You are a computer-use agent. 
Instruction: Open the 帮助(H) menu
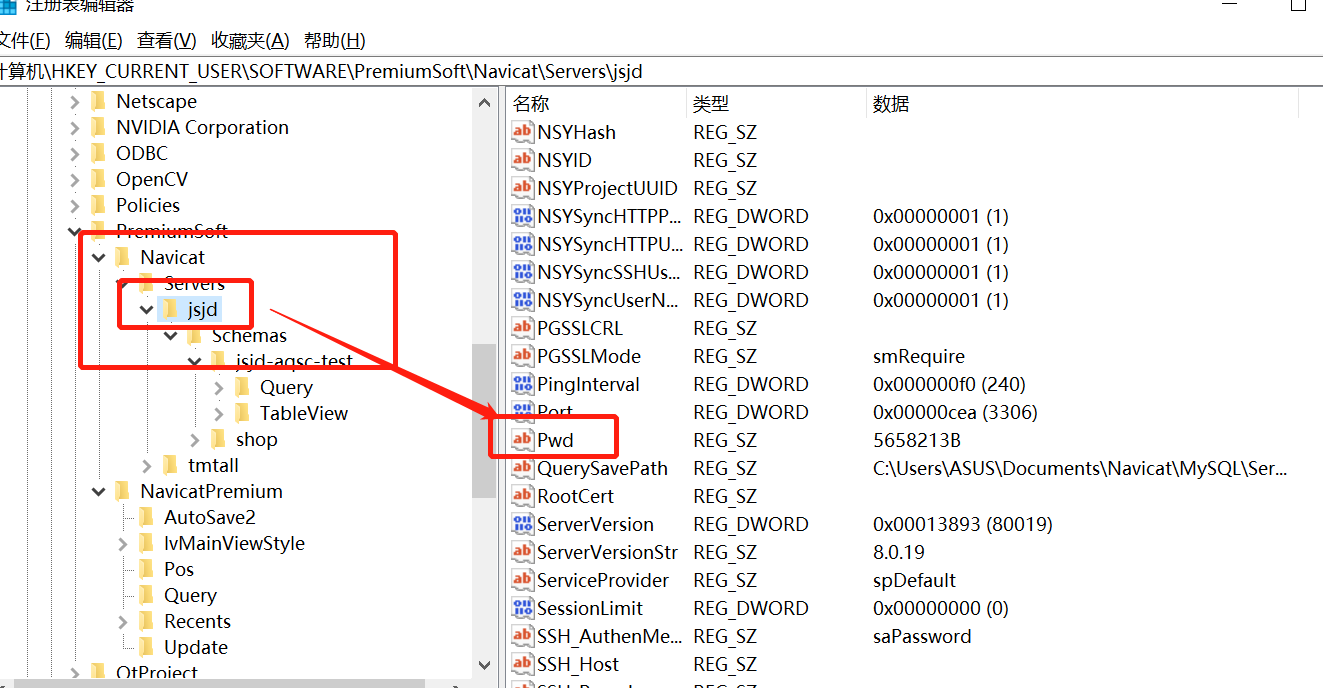pyautogui.click(x=334, y=41)
